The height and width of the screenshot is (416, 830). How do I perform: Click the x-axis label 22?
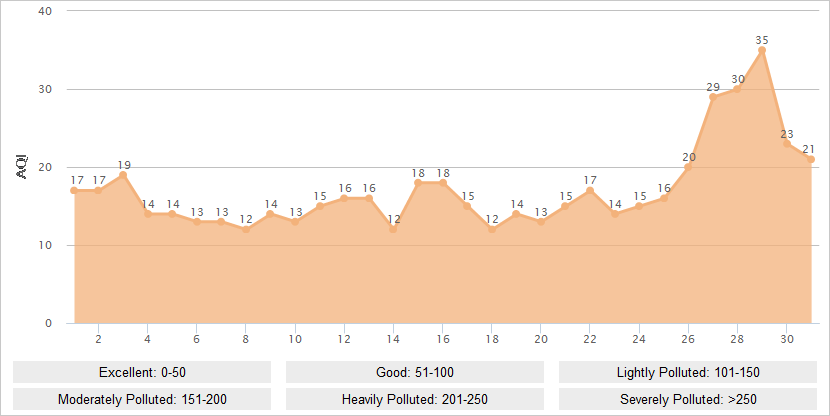pyautogui.click(x=590, y=339)
